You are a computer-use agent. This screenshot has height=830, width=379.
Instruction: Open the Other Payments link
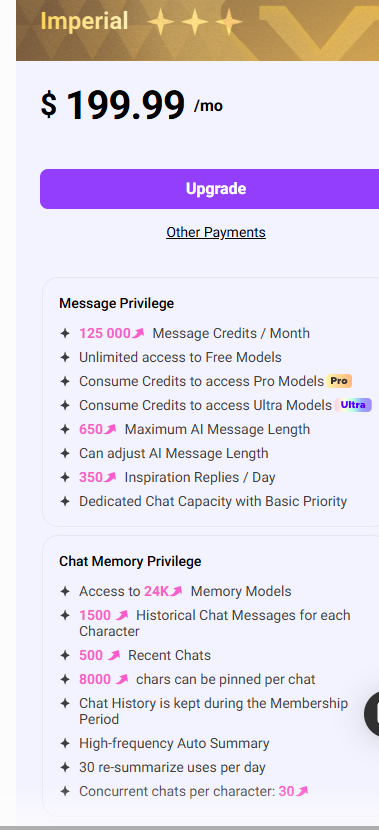[x=216, y=232]
